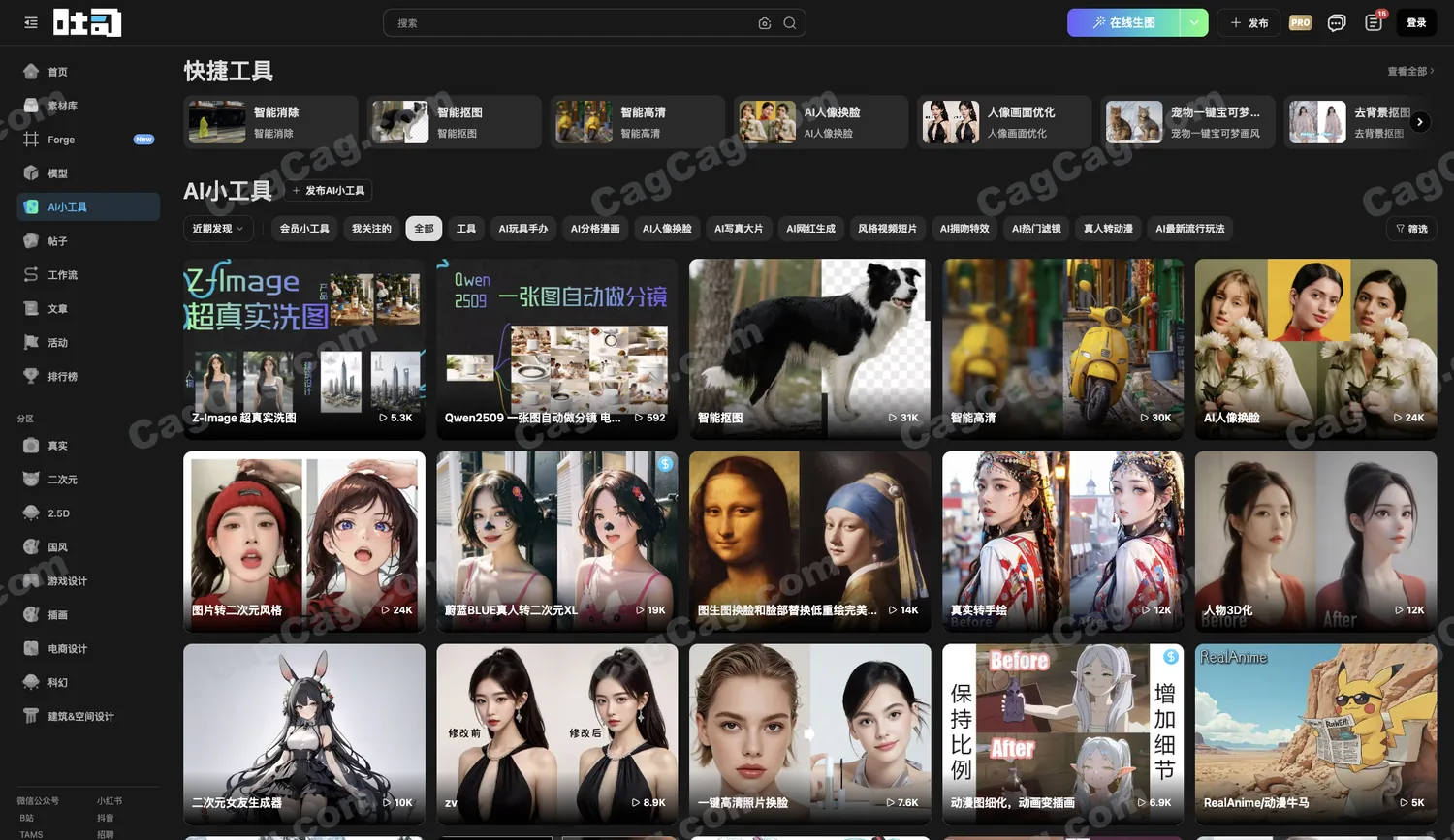The width and height of the screenshot is (1454, 840).
Task: Click the 在线生图 button
Action: (1124, 22)
